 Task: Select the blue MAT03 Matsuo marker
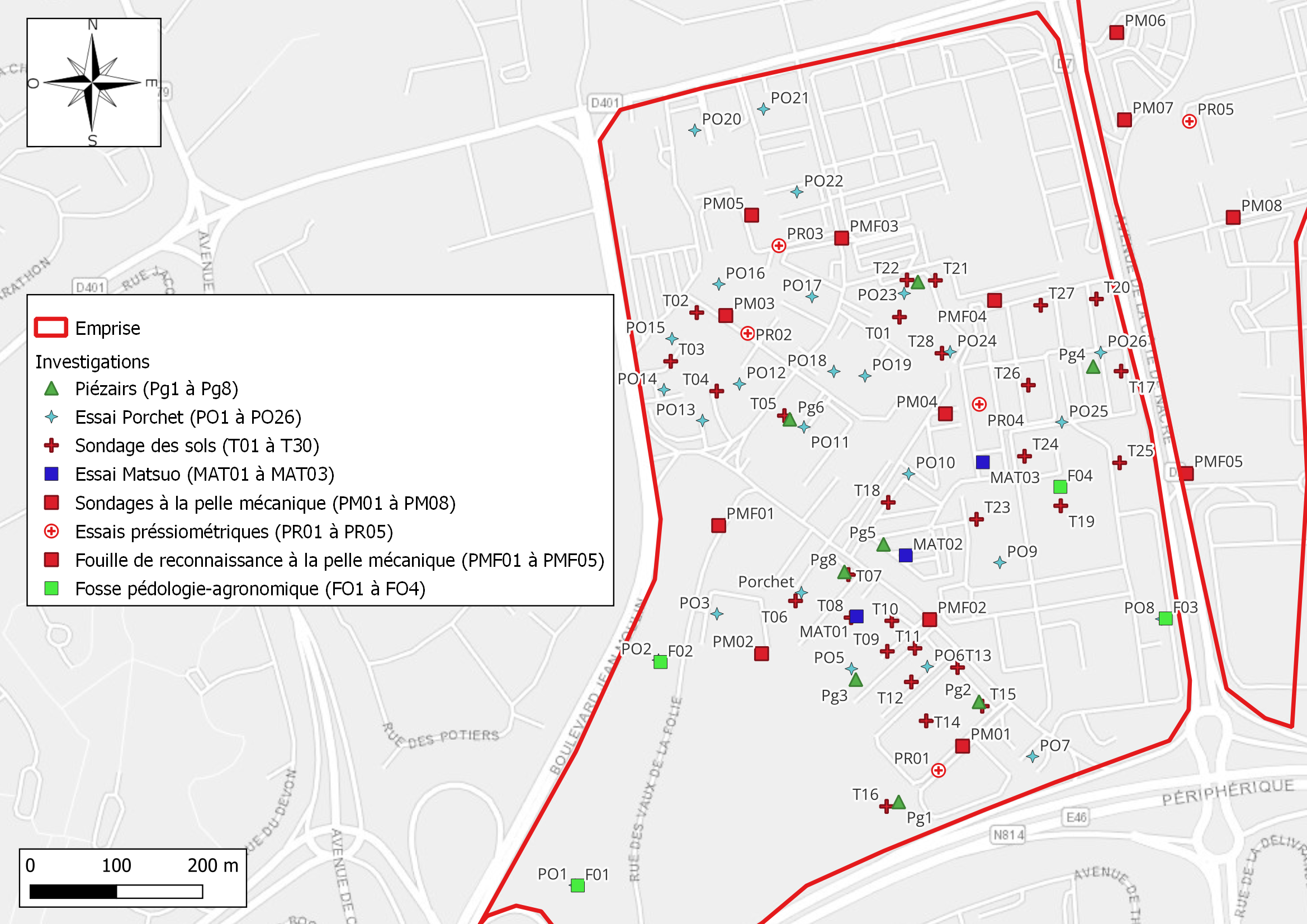point(983,462)
